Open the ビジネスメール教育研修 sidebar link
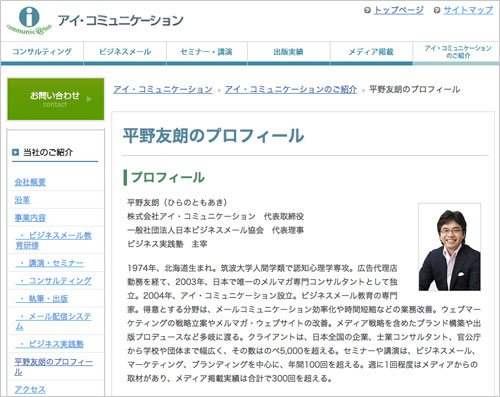The height and width of the screenshot is (397, 500). [x=54, y=240]
